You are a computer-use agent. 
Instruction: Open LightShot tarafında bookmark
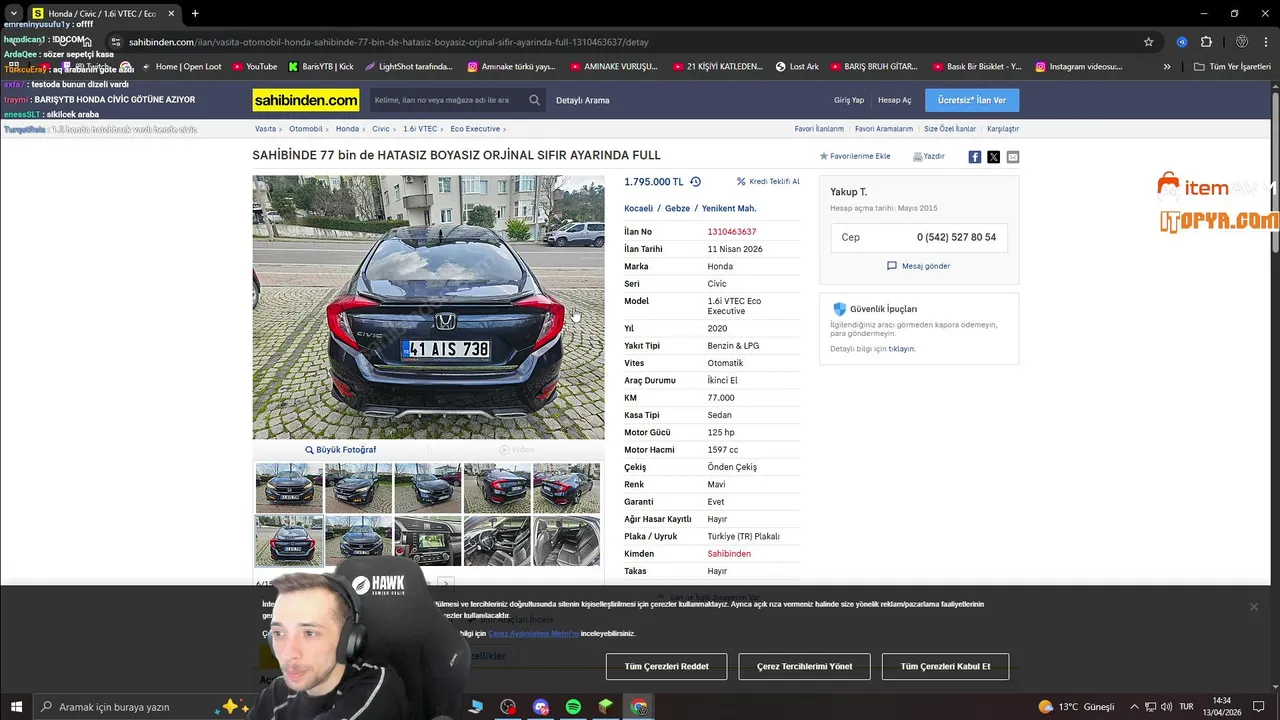pyautogui.click(x=409, y=67)
